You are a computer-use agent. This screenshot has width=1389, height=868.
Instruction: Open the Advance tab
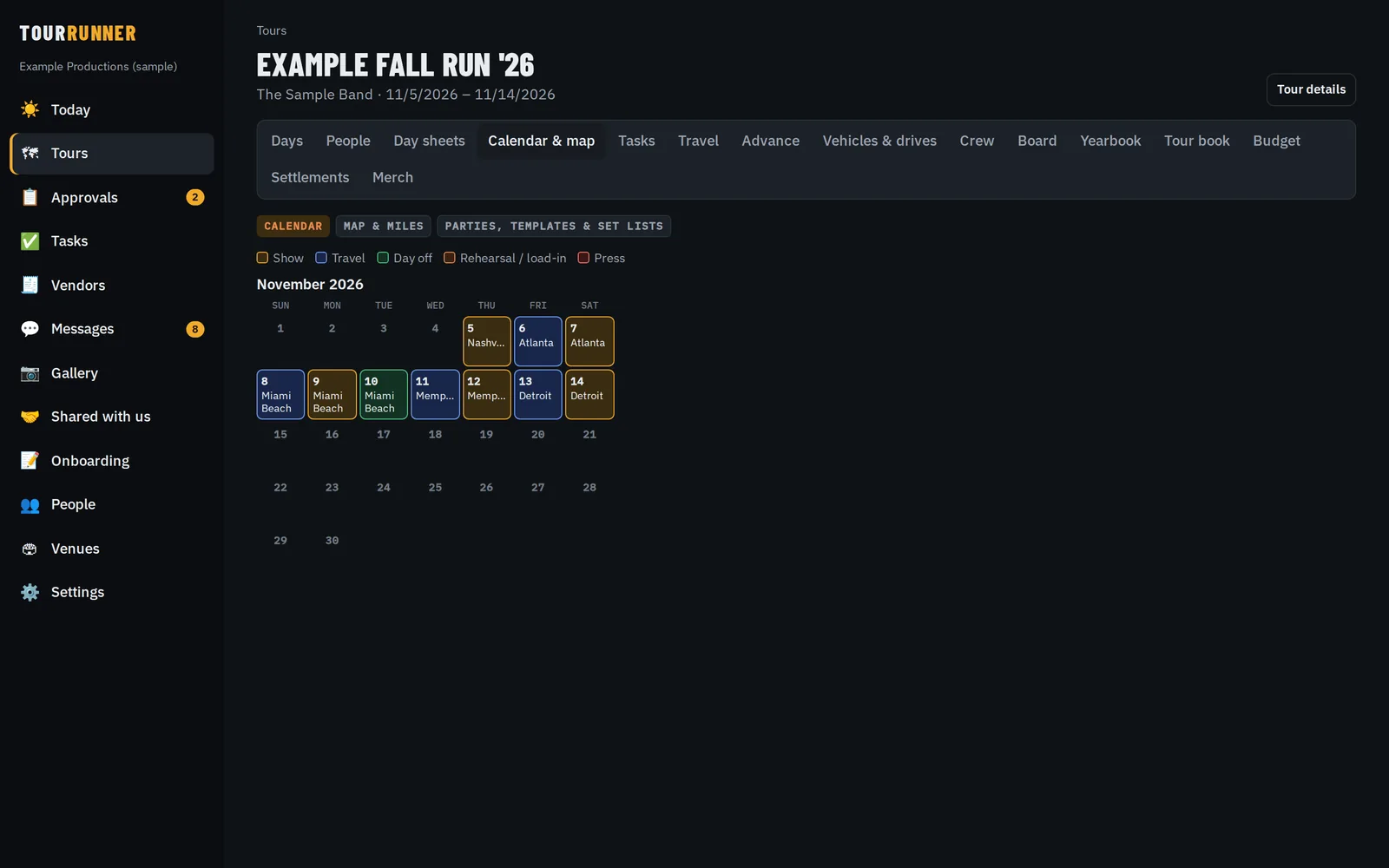click(770, 141)
